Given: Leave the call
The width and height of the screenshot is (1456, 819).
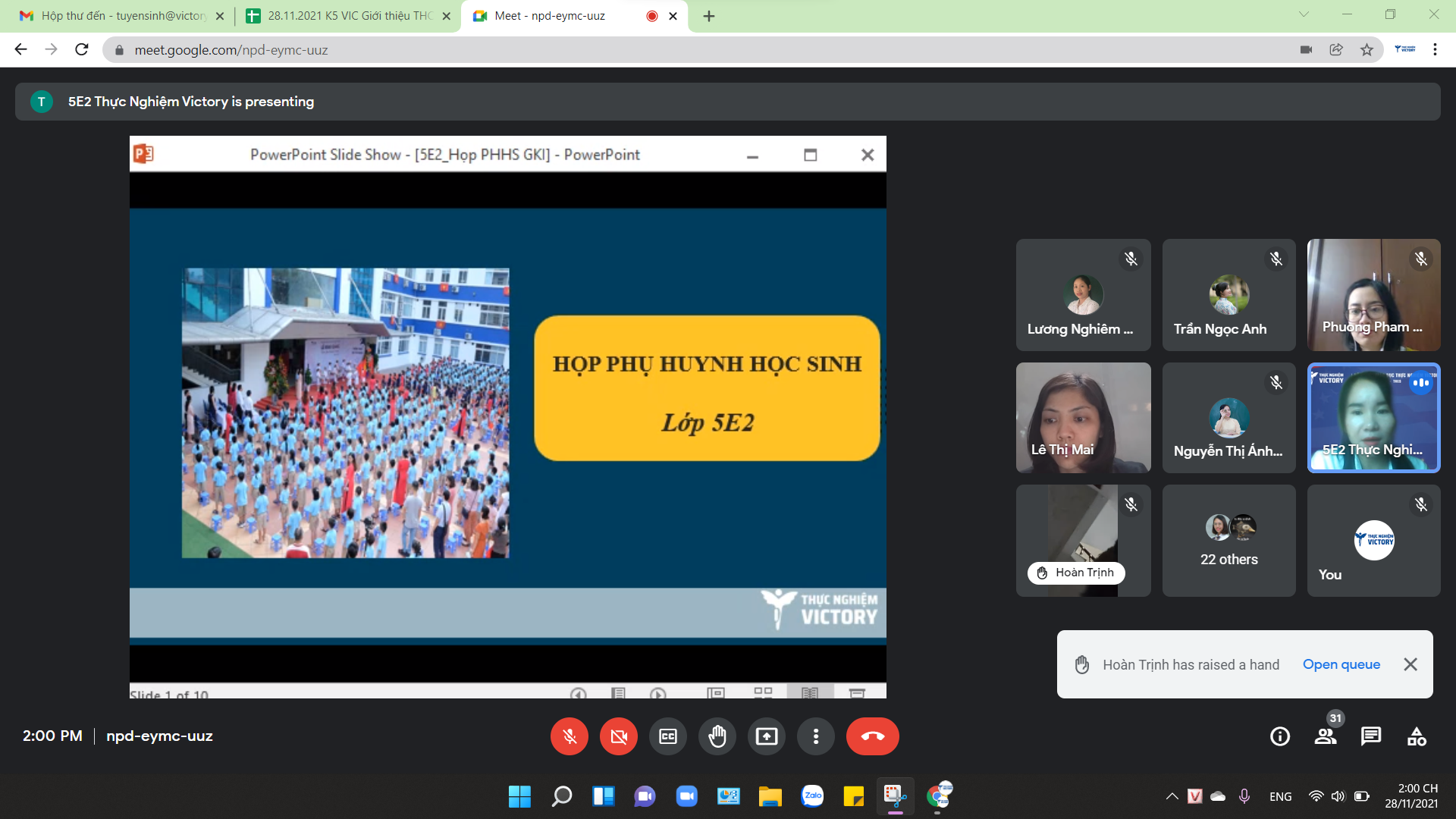Looking at the screenshot, I should tap(872, 736).
